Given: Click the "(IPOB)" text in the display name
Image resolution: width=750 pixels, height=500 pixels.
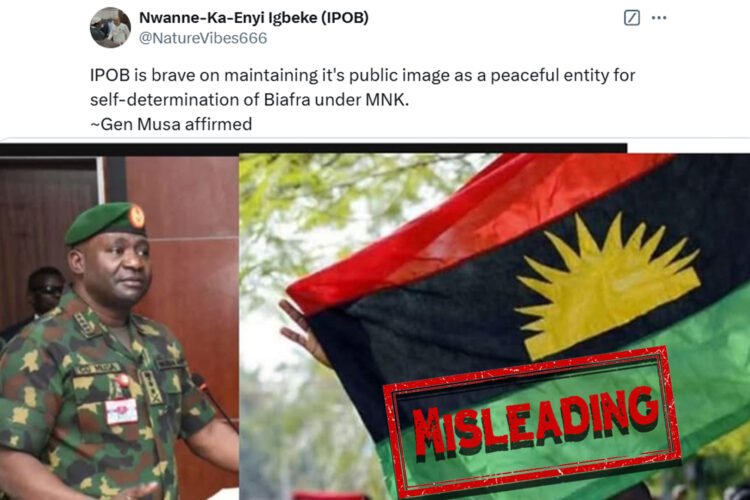Looking at the screenshot, I should [344, 18].
